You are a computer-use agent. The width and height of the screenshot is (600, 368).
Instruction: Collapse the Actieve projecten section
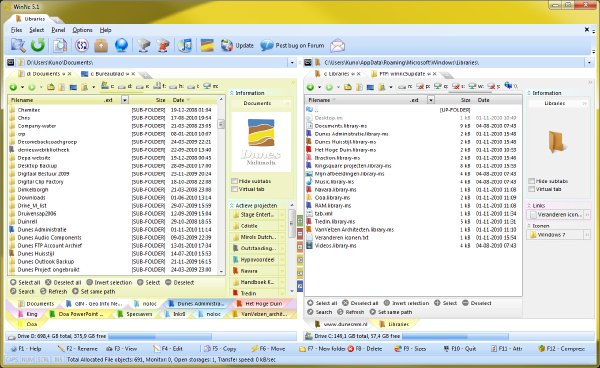(x=232, y=205)
